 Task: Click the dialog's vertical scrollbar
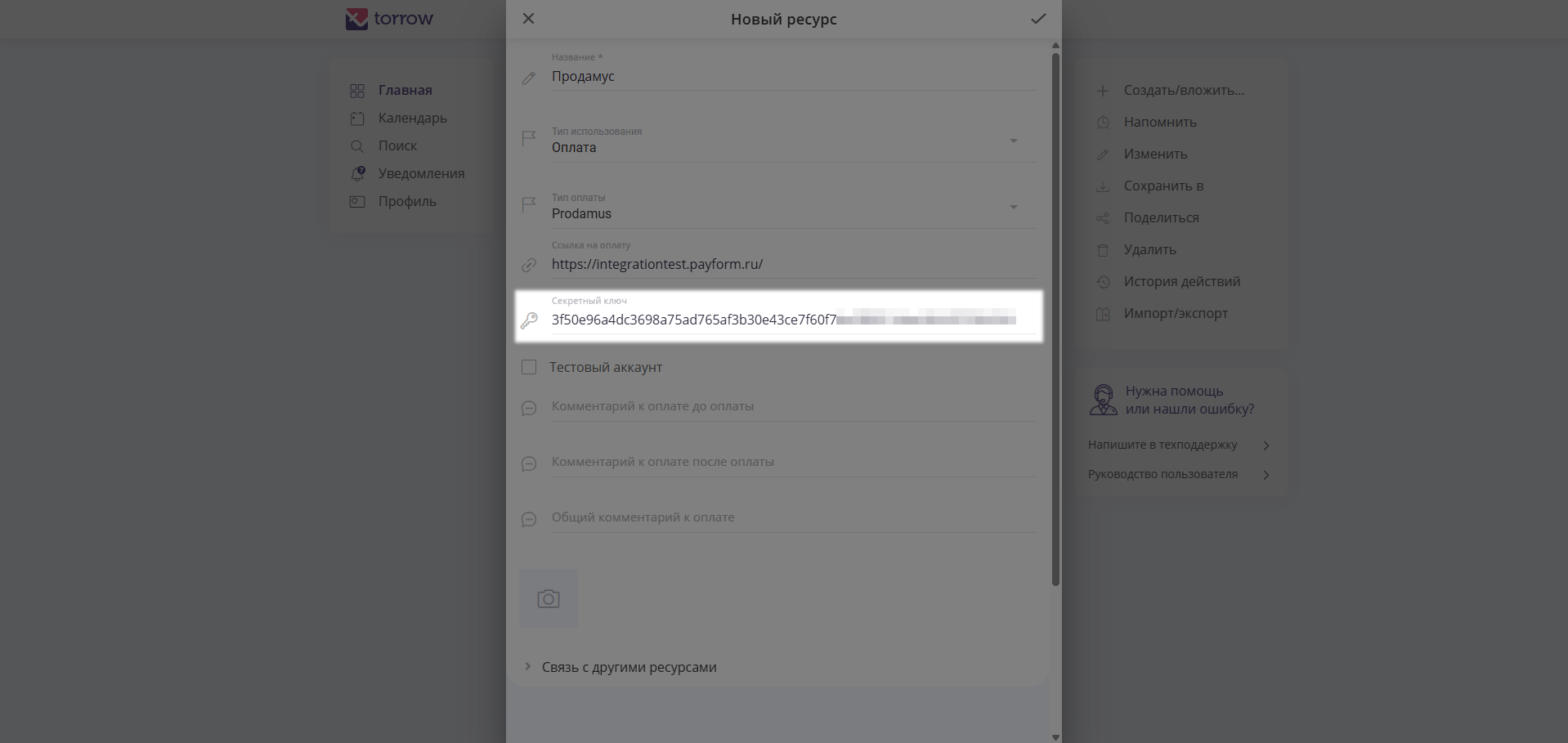click(x=1055, y=319)
